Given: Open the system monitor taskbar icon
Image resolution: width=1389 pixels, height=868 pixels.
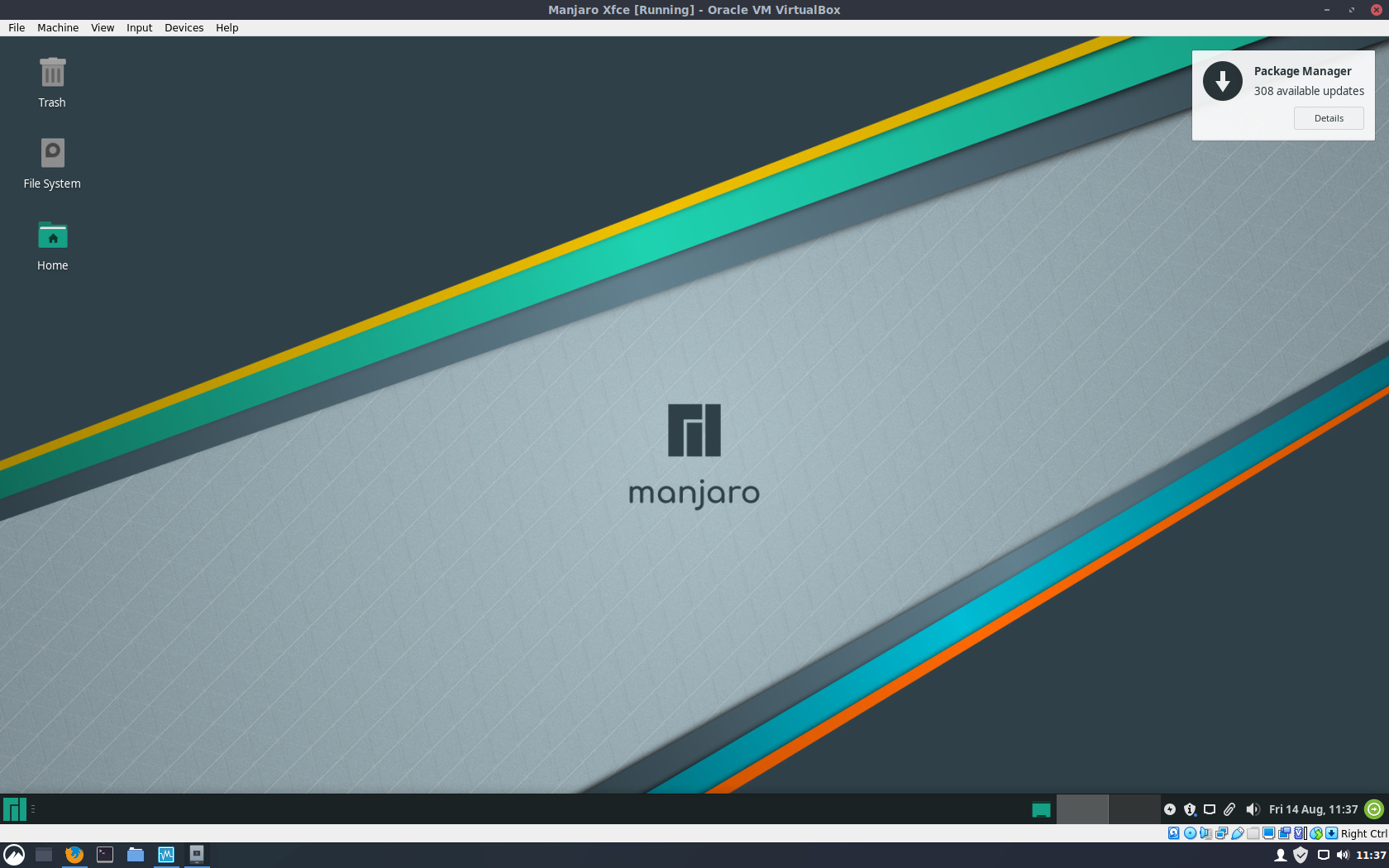Looking at the screenshot, I should pyautogui.click(x=166, y=855).
